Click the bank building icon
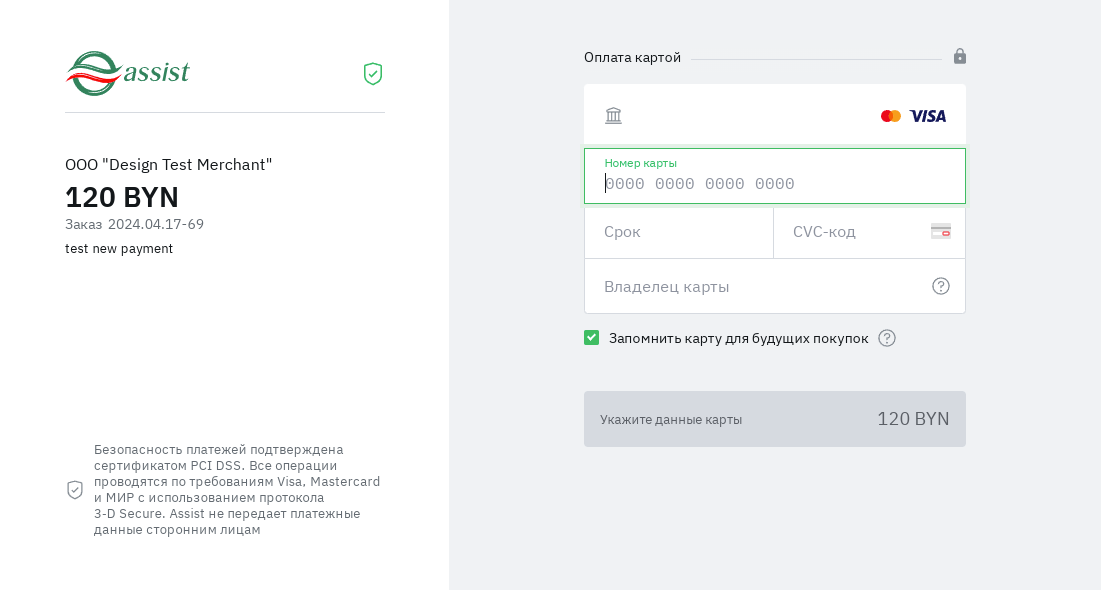Image resolution: width=1101 pixels, height=590 pixels. [x=613, y=116]
